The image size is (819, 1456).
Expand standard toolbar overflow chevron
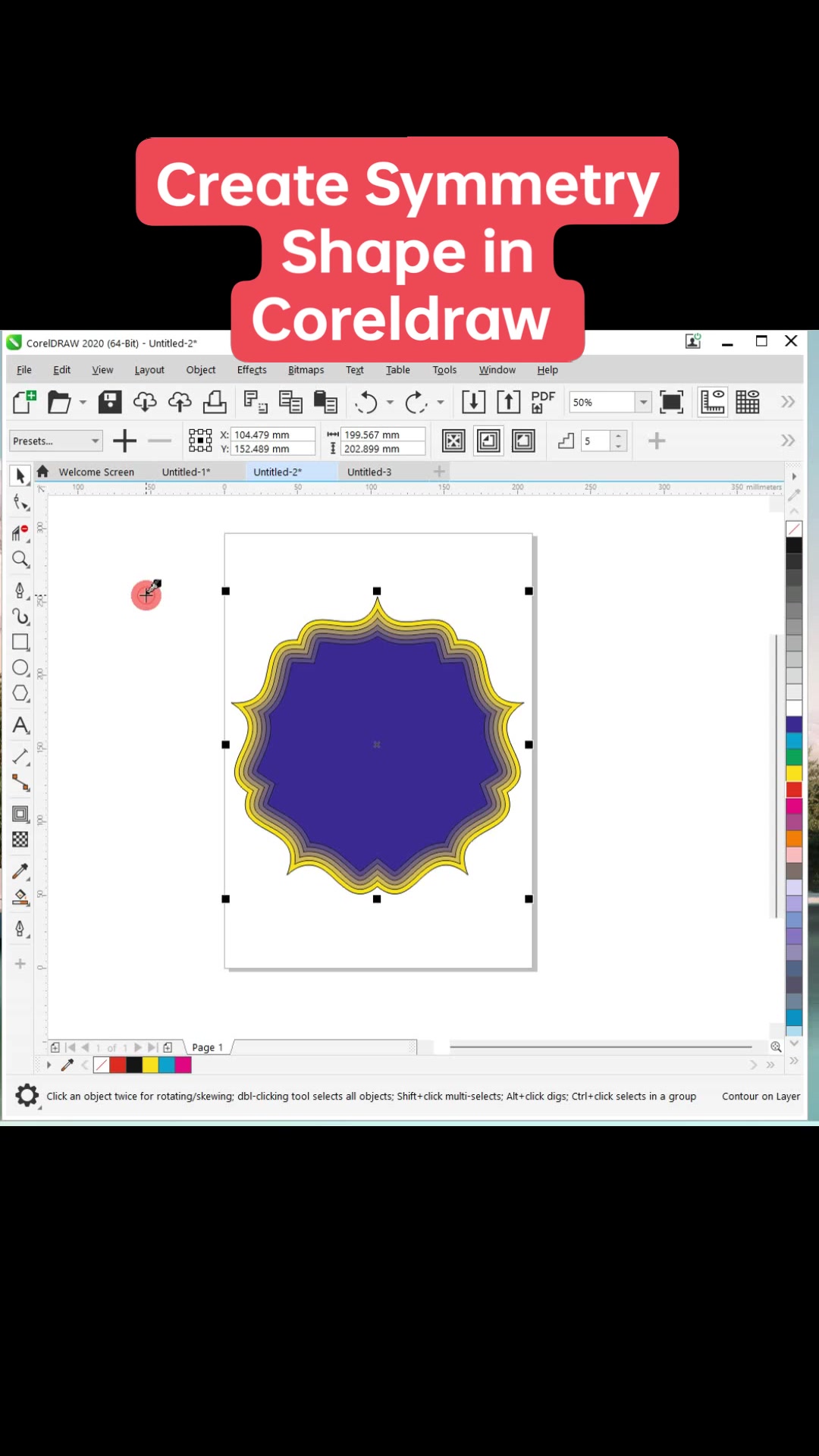788,402
